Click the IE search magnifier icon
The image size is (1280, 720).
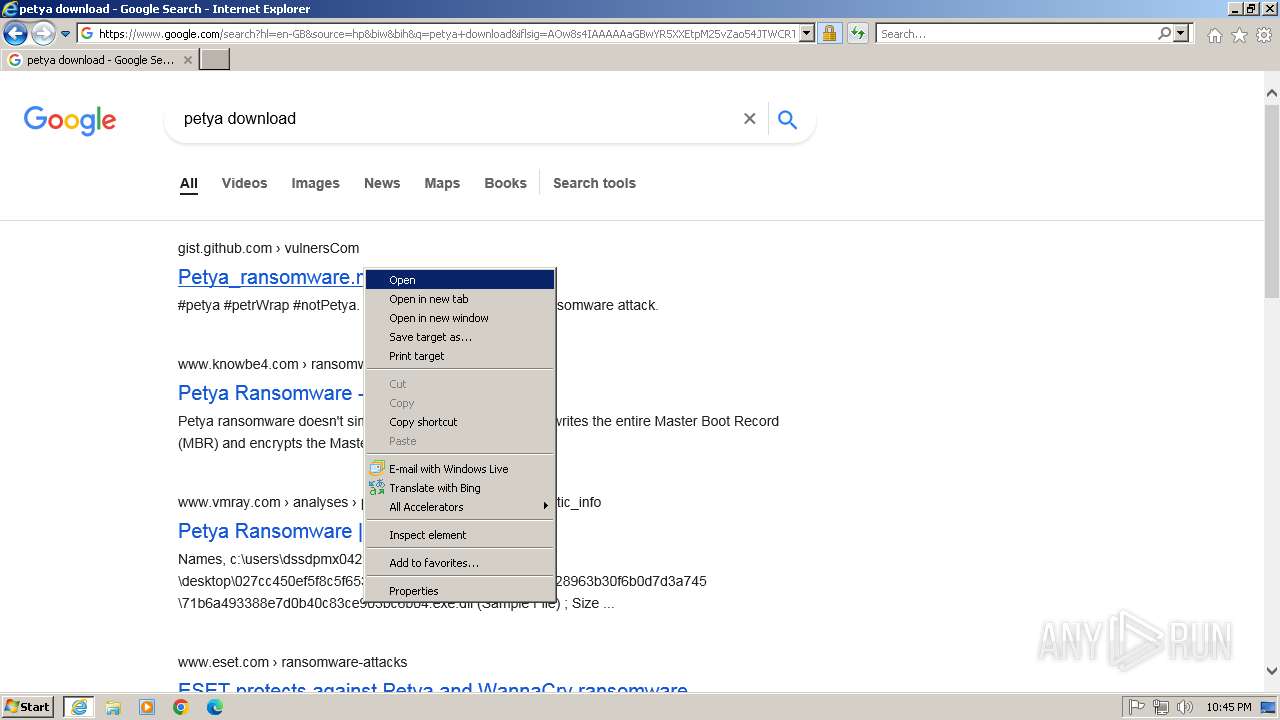1165,34
